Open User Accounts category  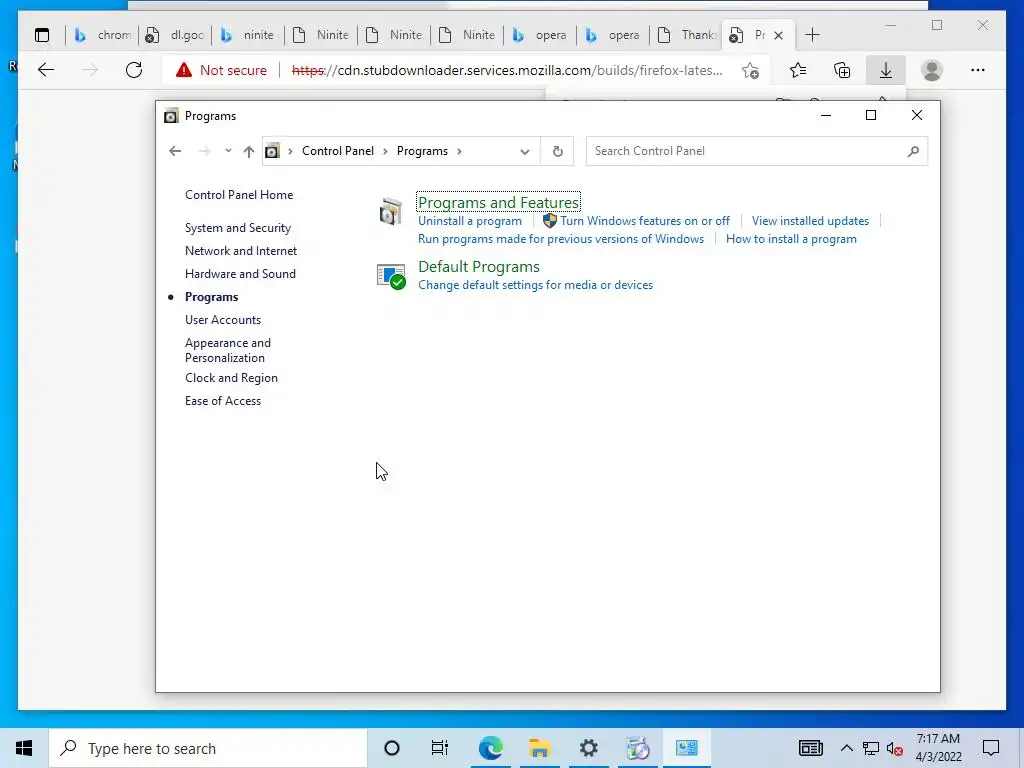tap(223, 320)
